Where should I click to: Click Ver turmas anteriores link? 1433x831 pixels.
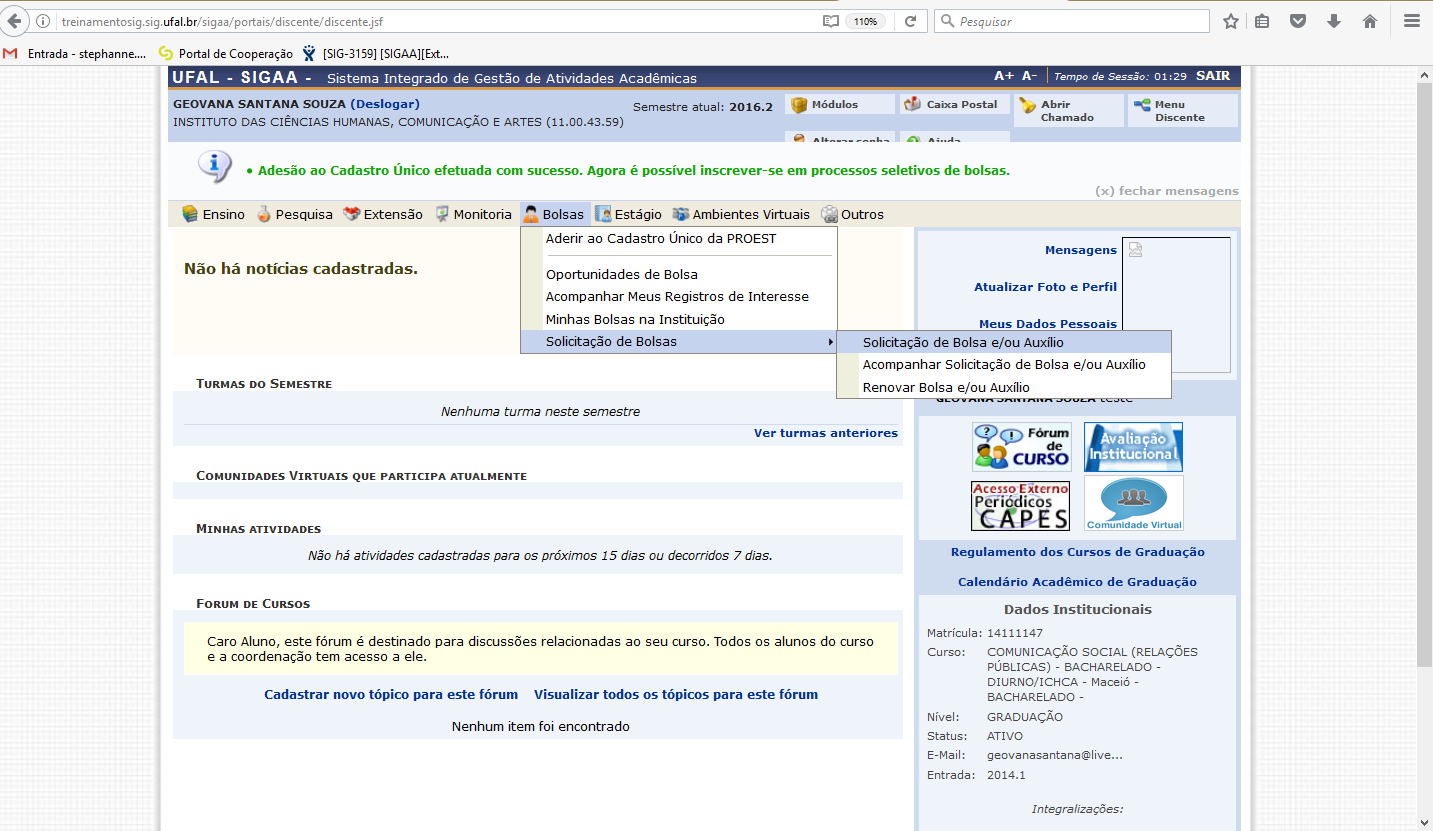(x=825, y=433)
